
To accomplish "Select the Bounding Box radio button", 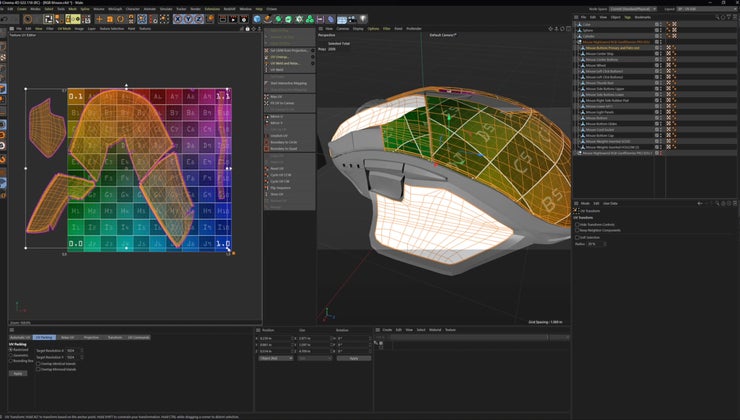I will click(x=11, y=361).
